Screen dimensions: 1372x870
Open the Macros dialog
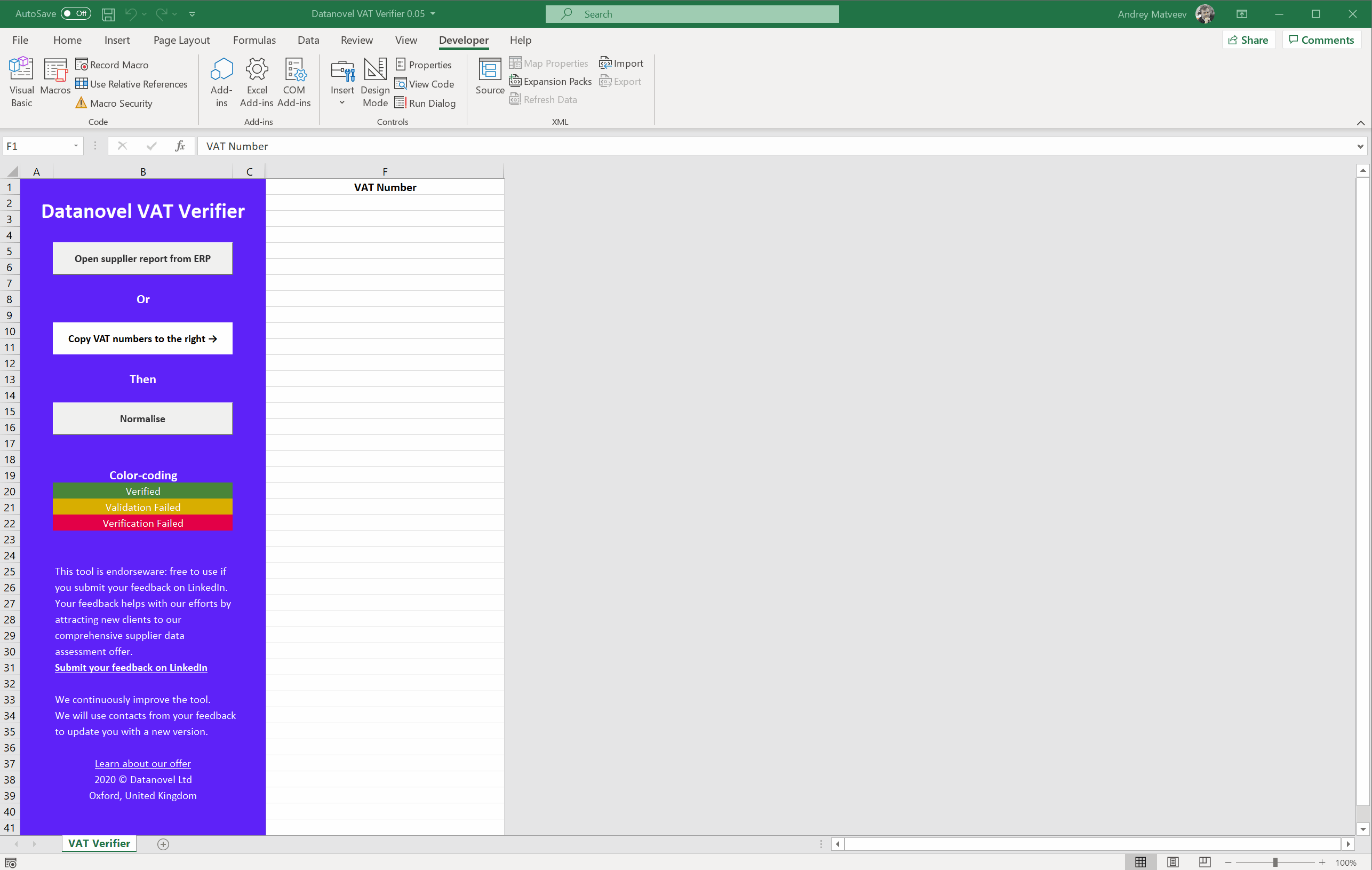pyautogui.click(x=55, y=76)
